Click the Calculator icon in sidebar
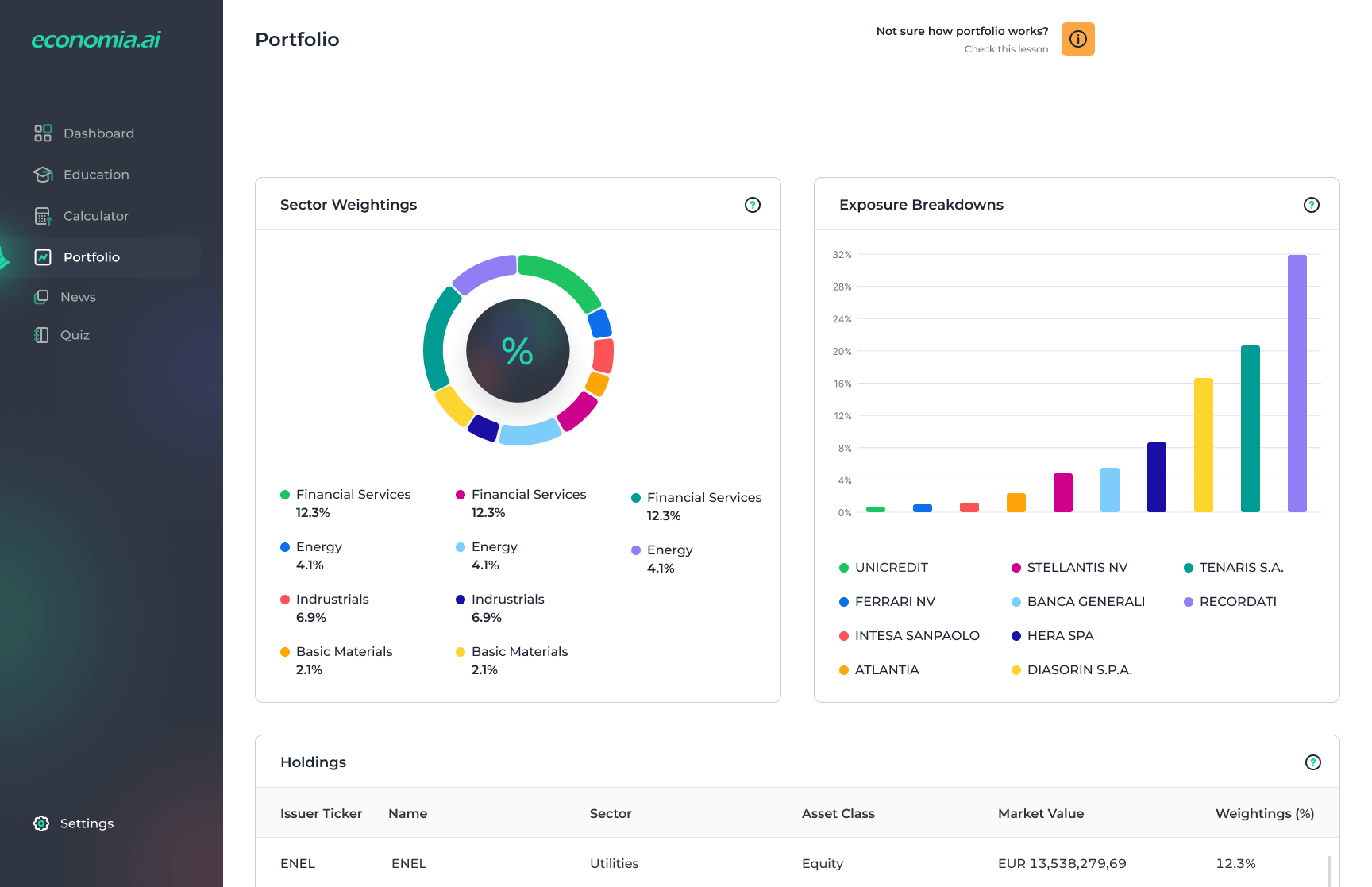The image size is (1372, 887). (43, 216)
